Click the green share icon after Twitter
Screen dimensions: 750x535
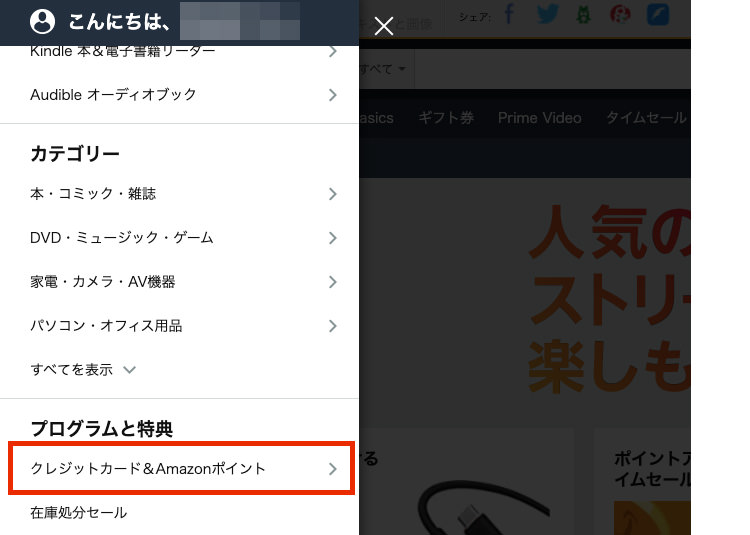pos(583,14)
